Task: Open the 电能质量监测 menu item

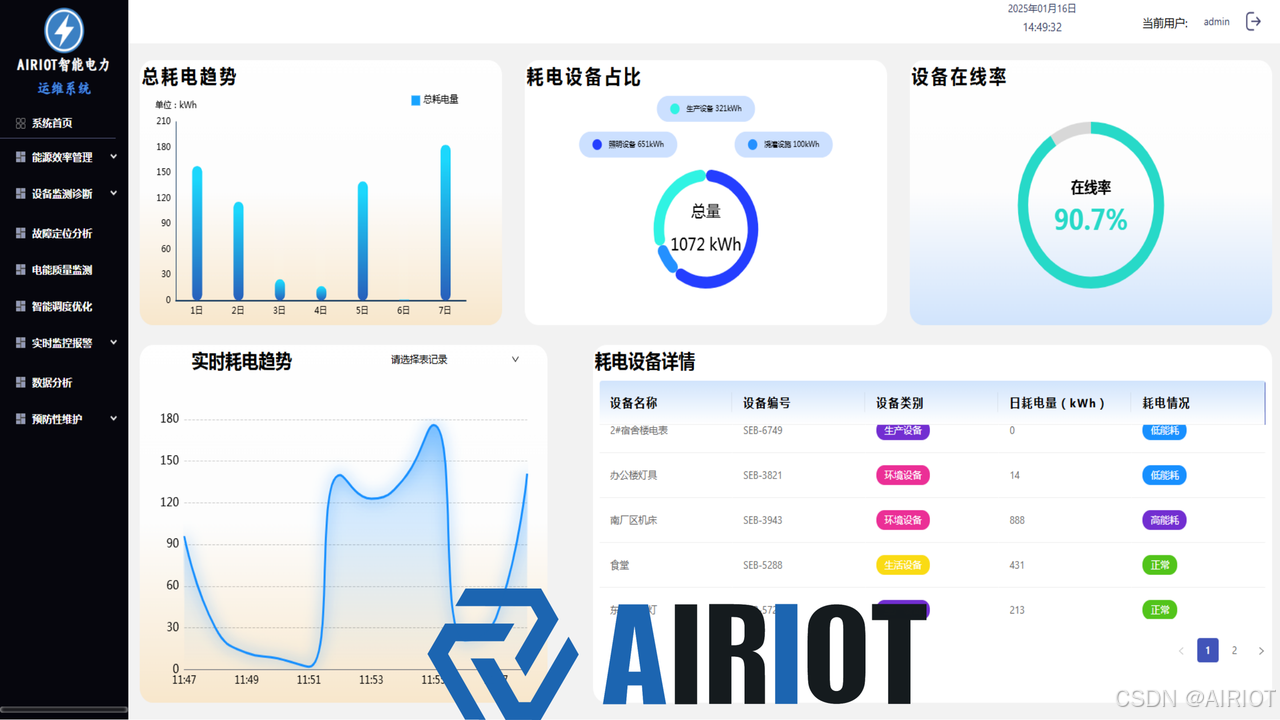Action: (64, 270)
